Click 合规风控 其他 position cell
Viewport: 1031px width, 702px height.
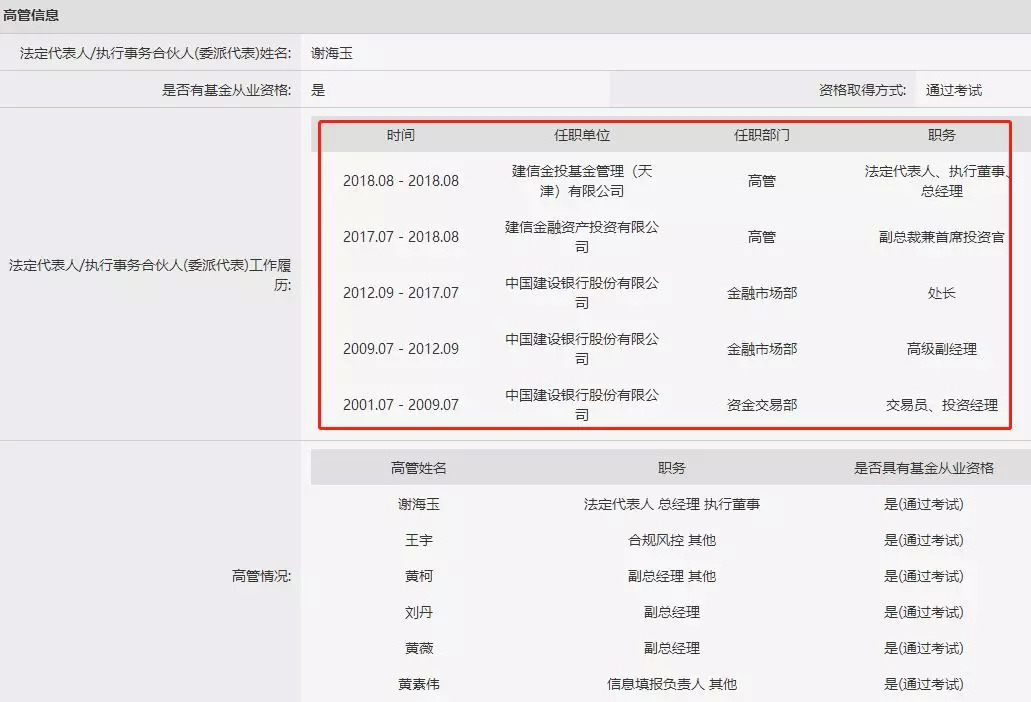(671, 540)
